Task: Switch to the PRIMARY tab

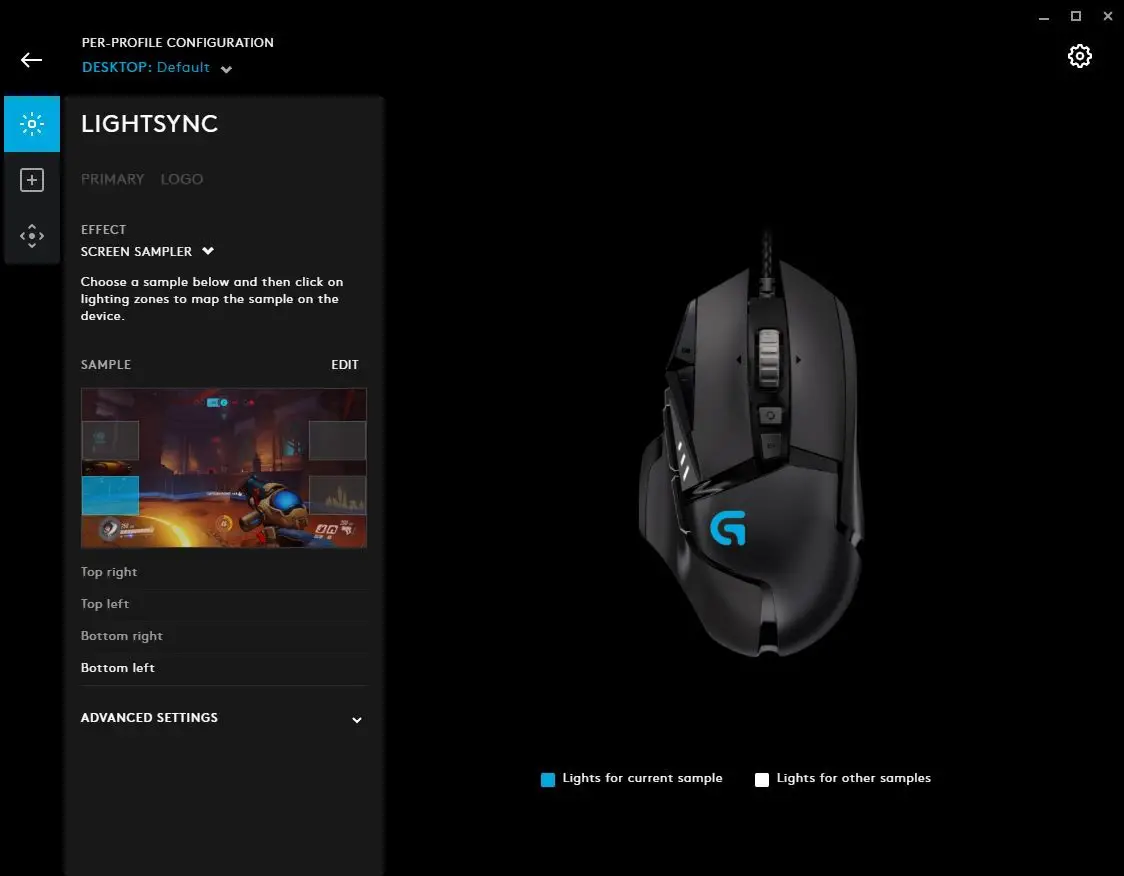Action: (x=113, y=179)
